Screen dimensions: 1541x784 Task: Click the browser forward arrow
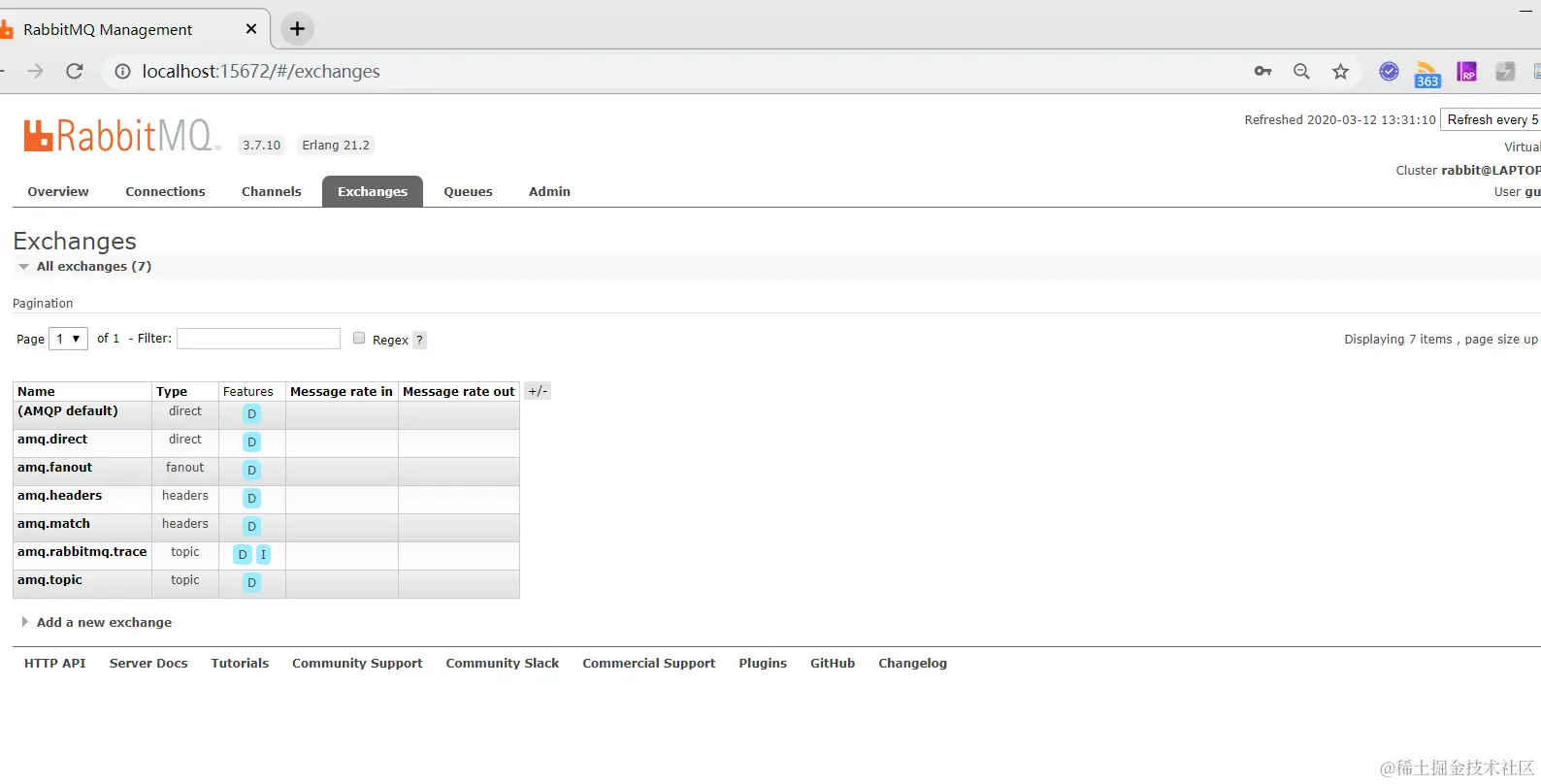tap(35, 71)
